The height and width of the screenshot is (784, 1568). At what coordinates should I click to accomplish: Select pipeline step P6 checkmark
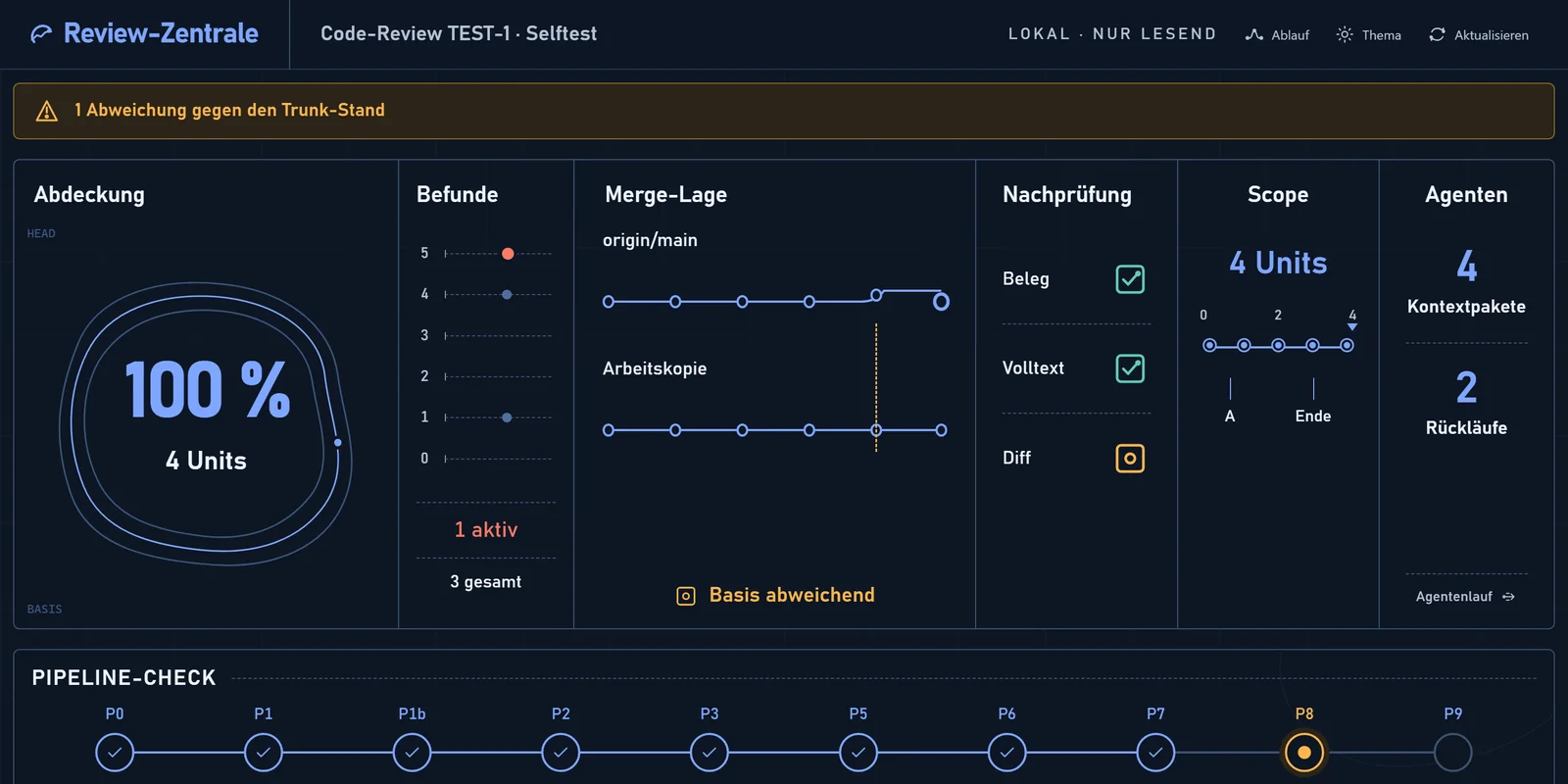click(1006, 753)
